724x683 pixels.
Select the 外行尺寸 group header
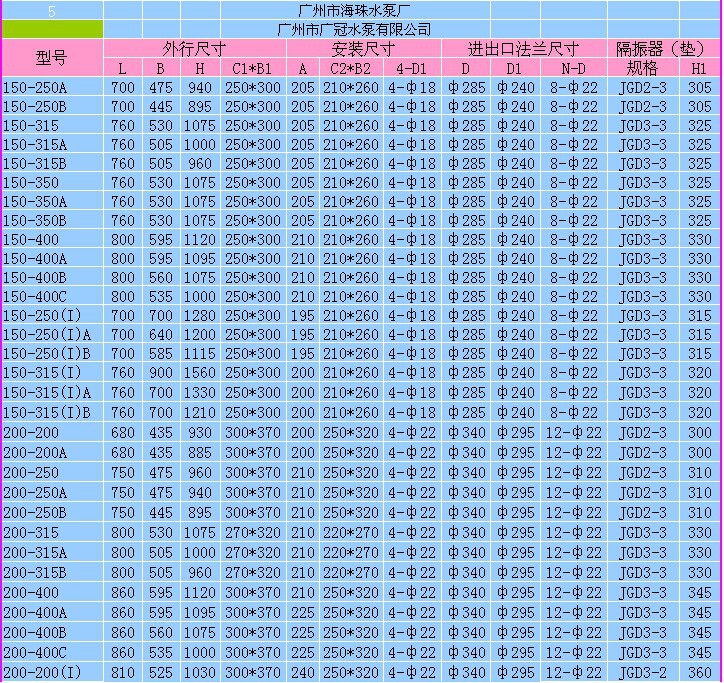194,48
